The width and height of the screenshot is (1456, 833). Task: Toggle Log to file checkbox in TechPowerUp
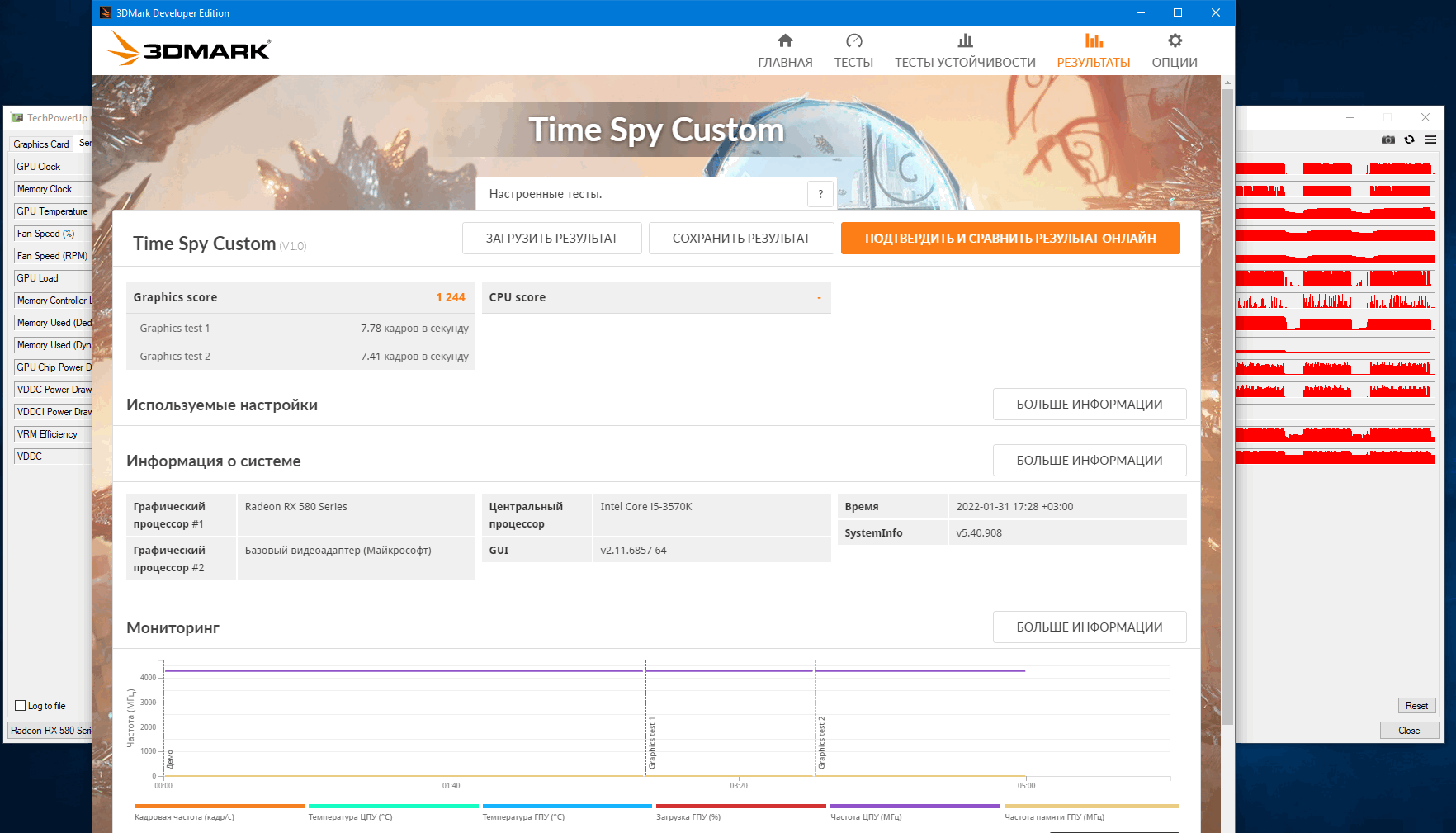[x=21, y=706]
